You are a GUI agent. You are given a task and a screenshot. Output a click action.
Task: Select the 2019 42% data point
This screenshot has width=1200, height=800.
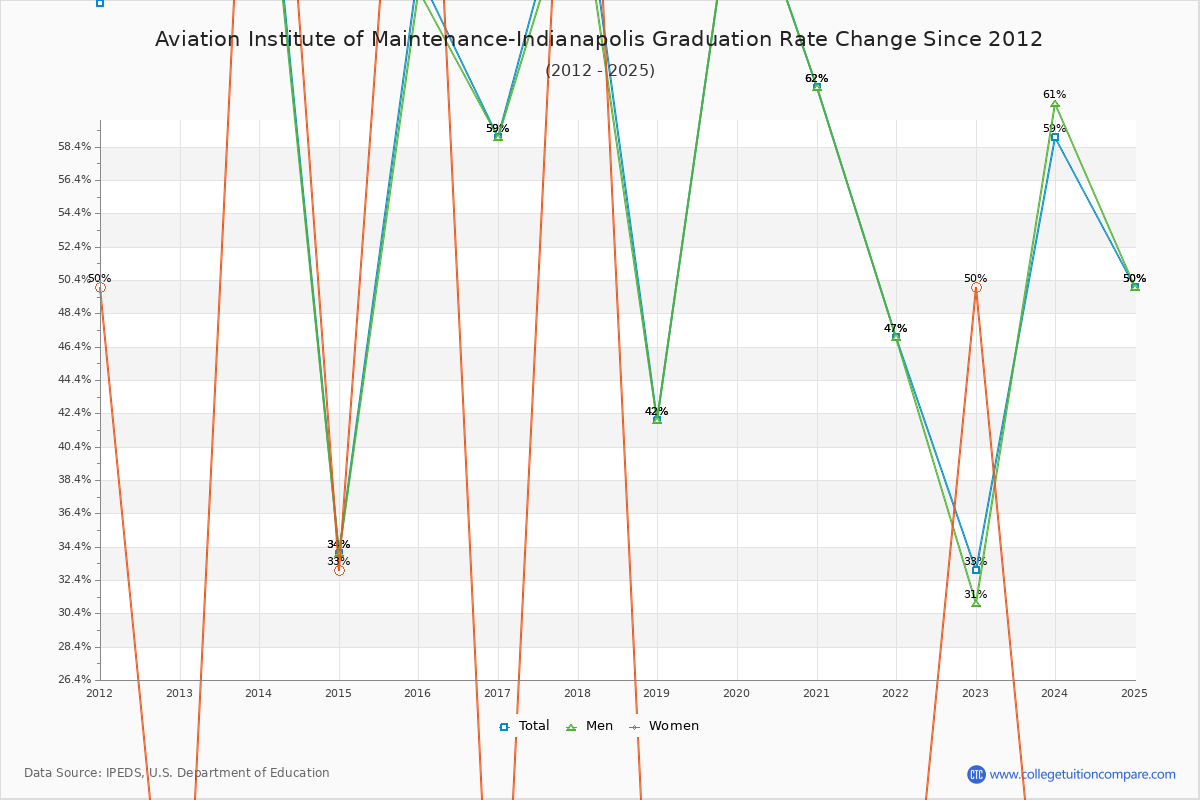click(x=657, y=419)
